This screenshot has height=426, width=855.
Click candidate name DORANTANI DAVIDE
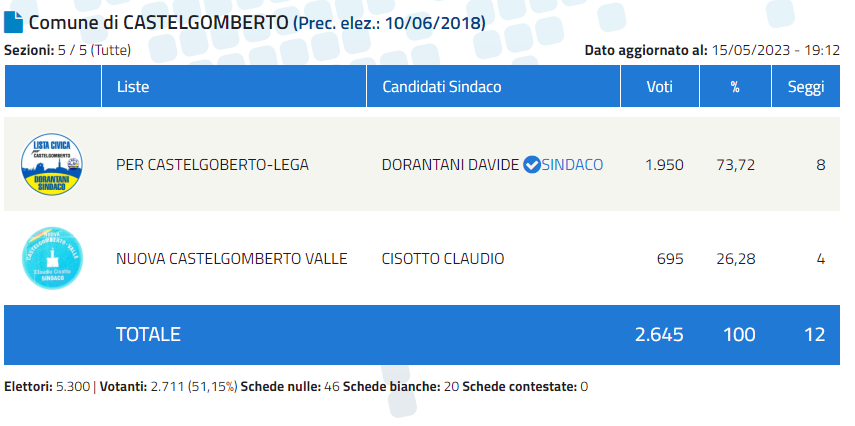click(450, 165)
